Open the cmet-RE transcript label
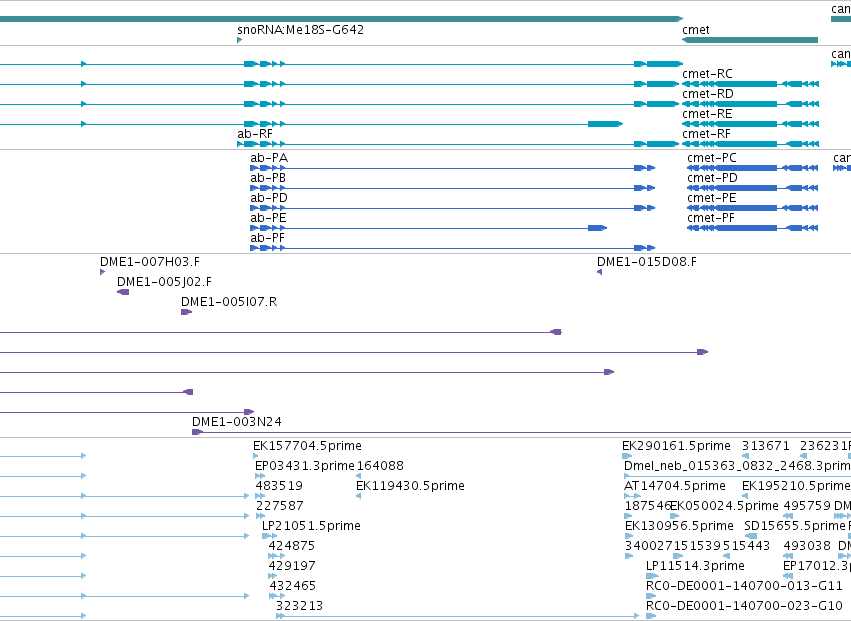 707,114
